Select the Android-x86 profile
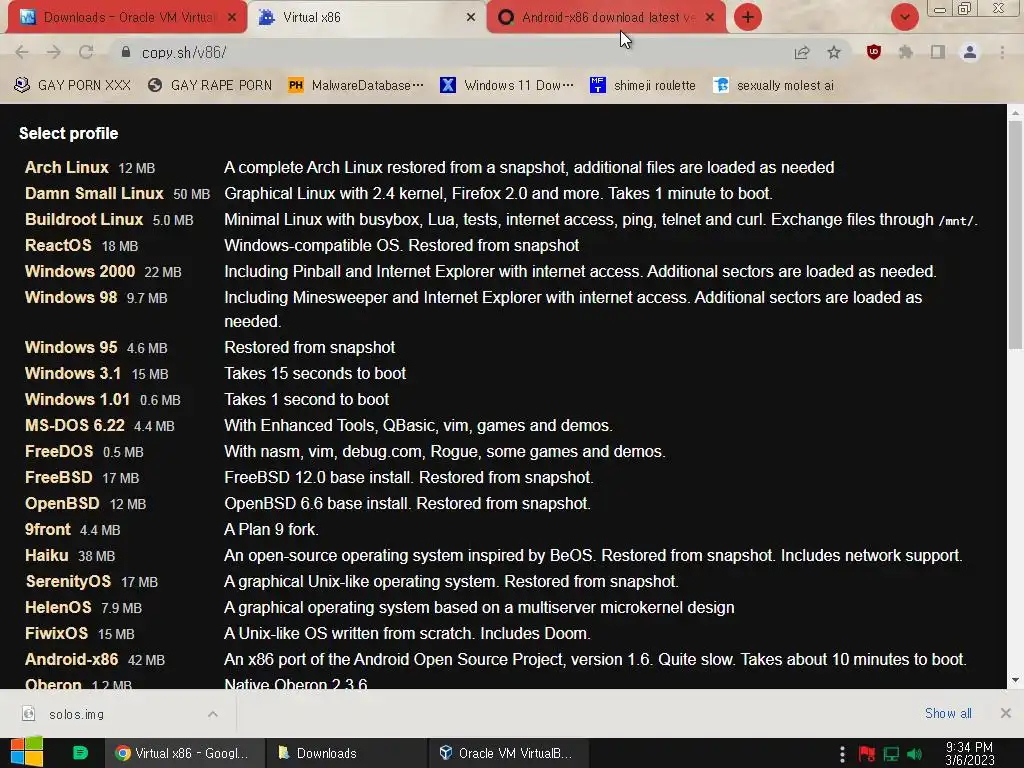Viewport: 1024px width, 768px height. pyautogui.click(x=72, y=660)
